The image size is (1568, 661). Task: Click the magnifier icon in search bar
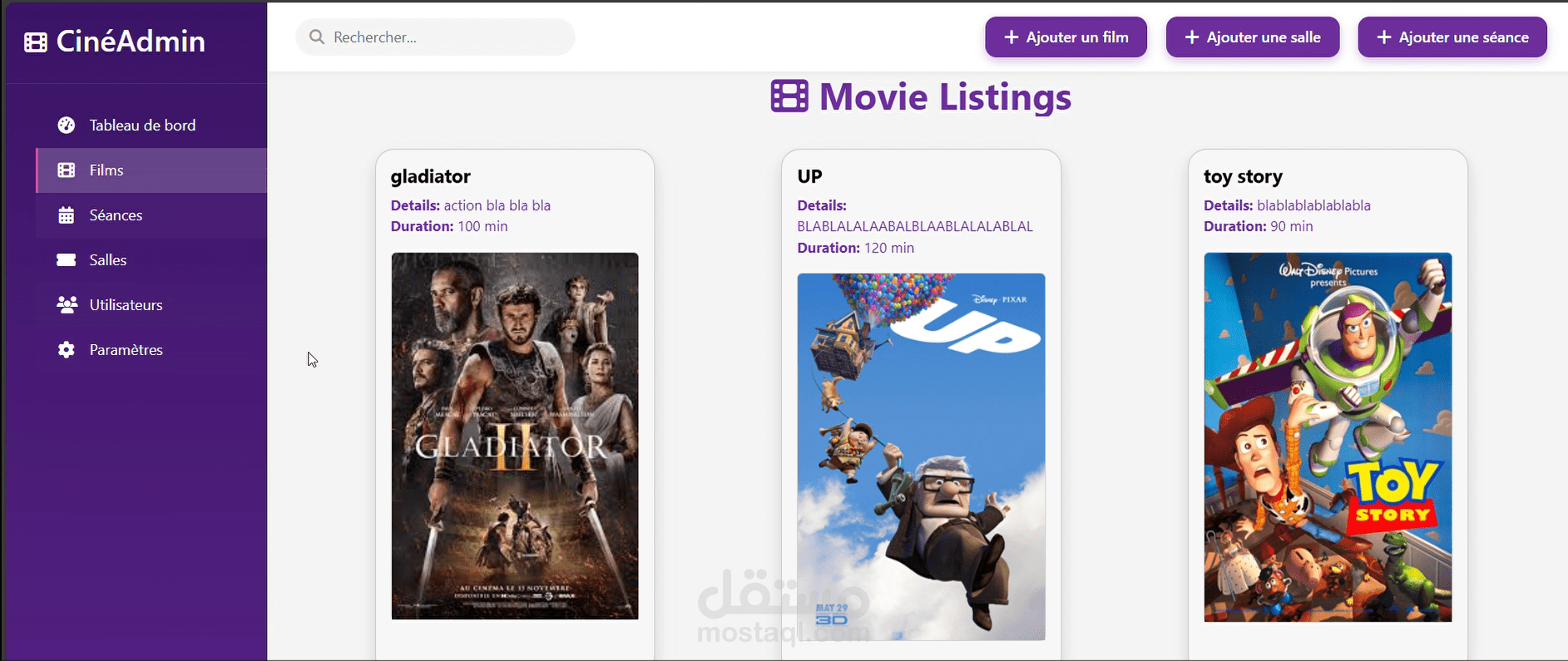pyautogui.click(x=316, y=37)
